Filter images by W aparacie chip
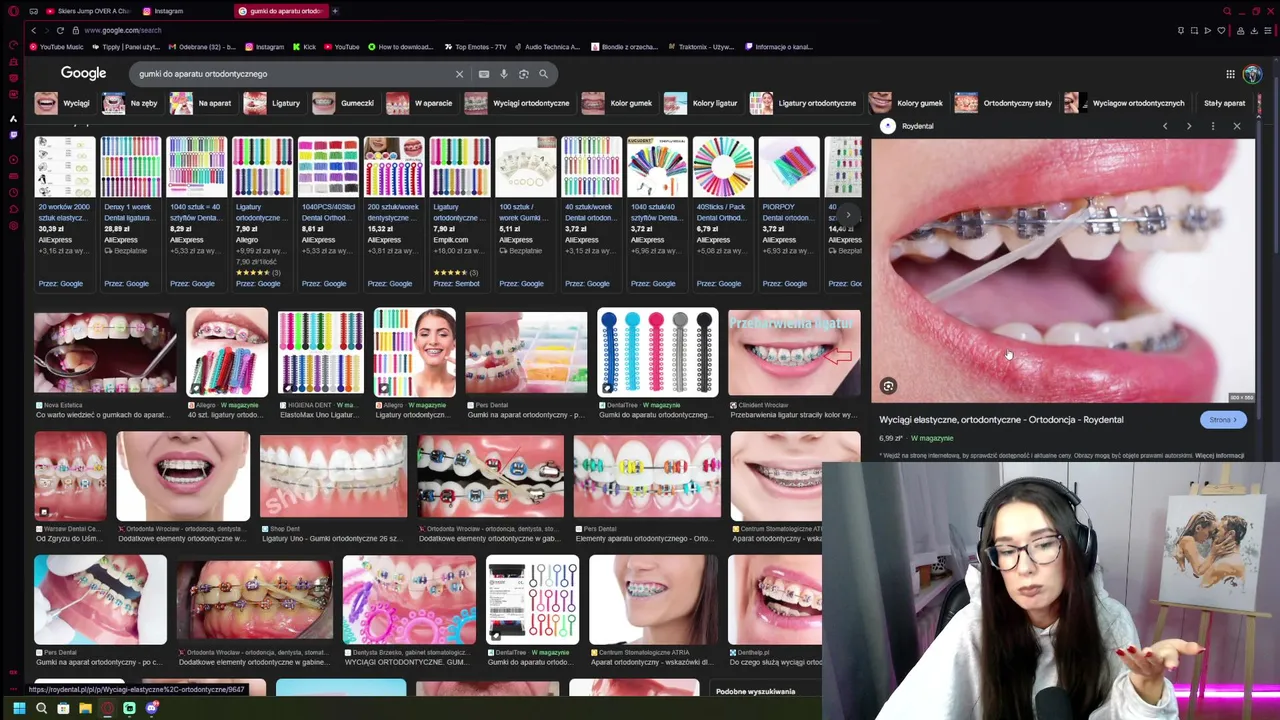Image resolution: width=1280 pixels, height=720 pixels. pos(420,103)
